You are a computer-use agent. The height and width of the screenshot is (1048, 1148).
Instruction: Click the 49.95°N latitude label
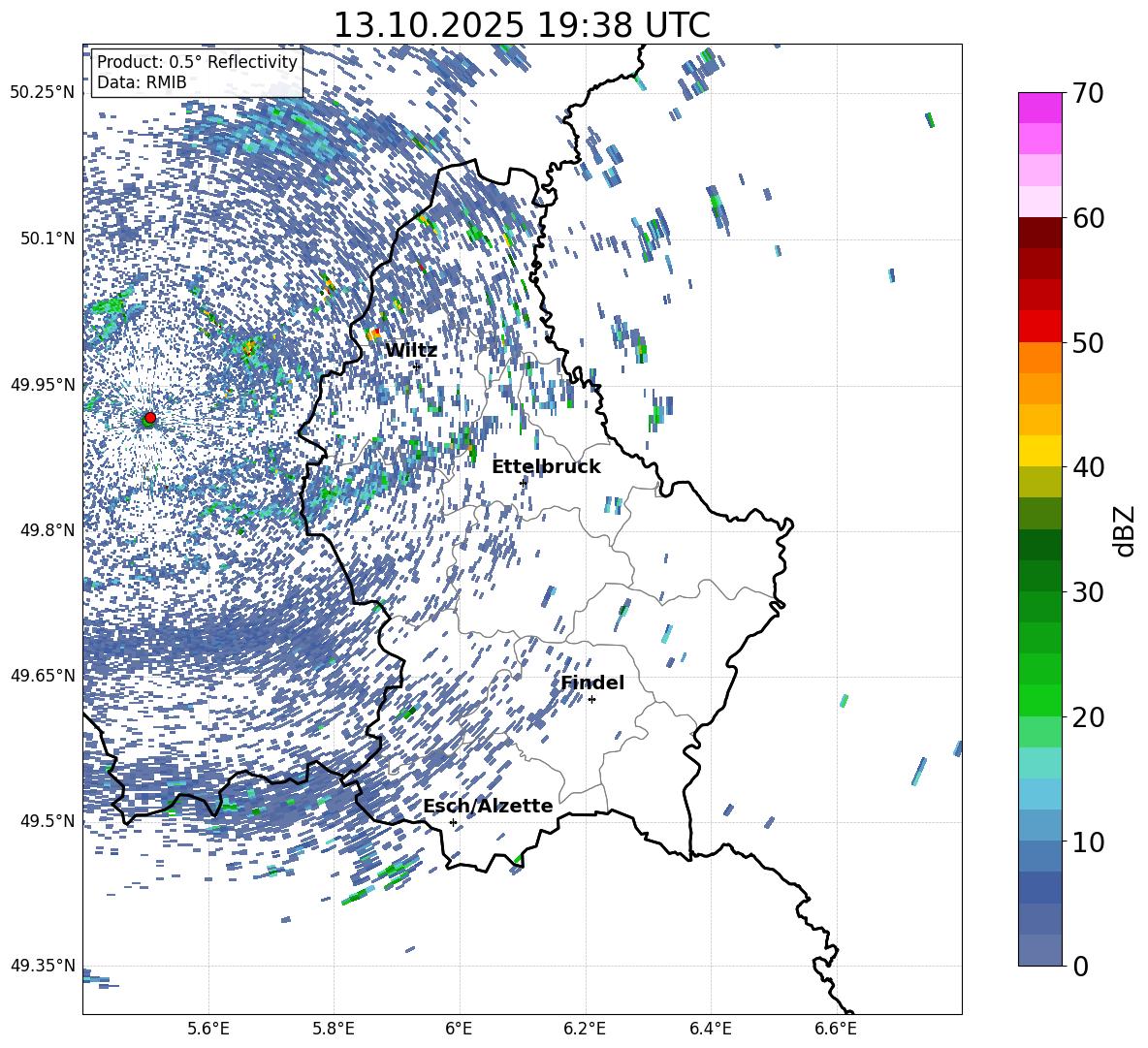point(43,385)
